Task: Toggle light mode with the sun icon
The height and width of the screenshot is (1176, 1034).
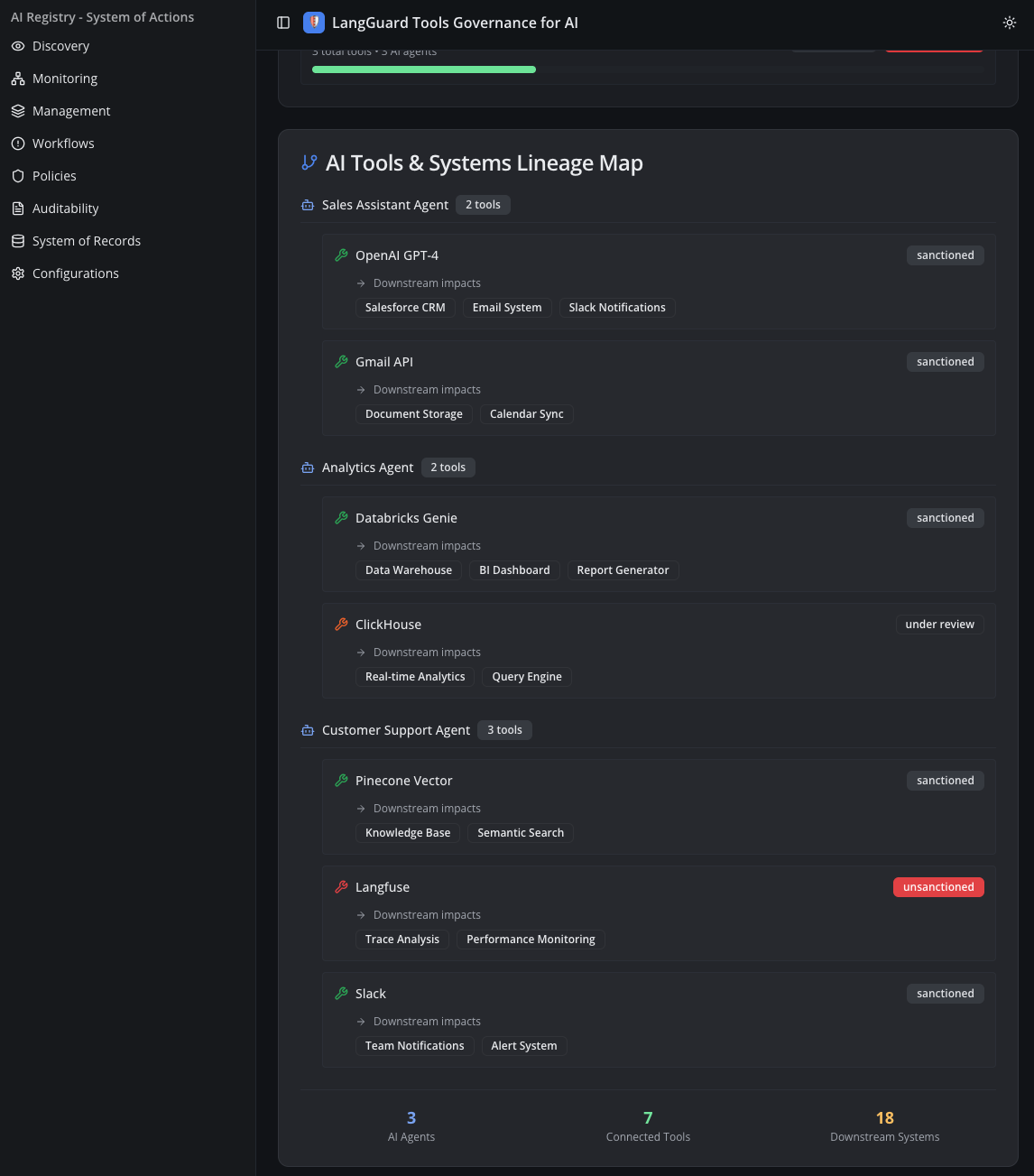Action: [x=1010, y=23]
